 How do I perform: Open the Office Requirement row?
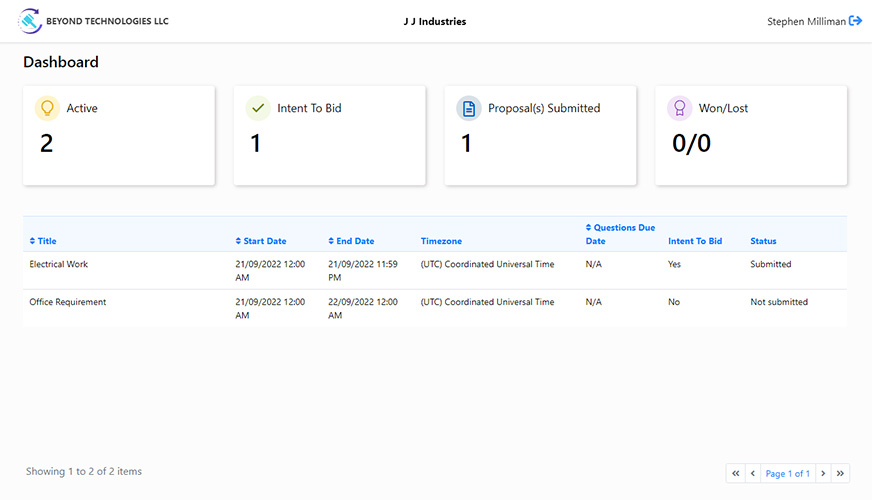[67, 302]
